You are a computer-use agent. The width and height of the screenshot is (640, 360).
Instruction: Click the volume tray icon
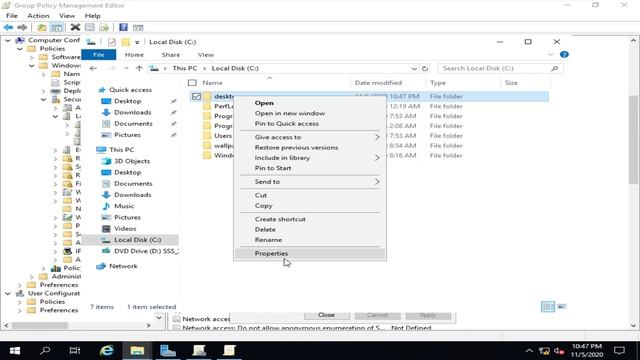click(x=559, y=351)
